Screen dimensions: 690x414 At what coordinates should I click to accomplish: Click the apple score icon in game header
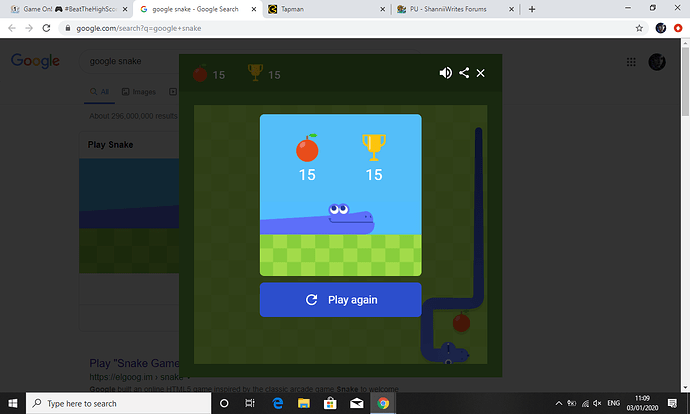pos(200,73)
